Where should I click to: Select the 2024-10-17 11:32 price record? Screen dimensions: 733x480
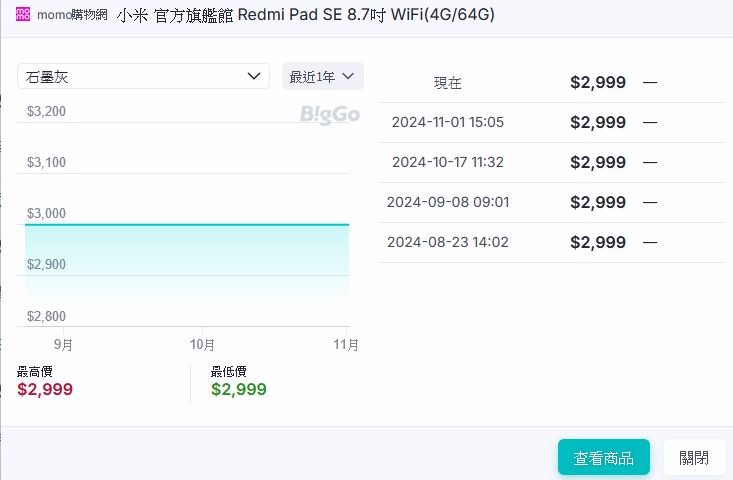pos(552,163)
